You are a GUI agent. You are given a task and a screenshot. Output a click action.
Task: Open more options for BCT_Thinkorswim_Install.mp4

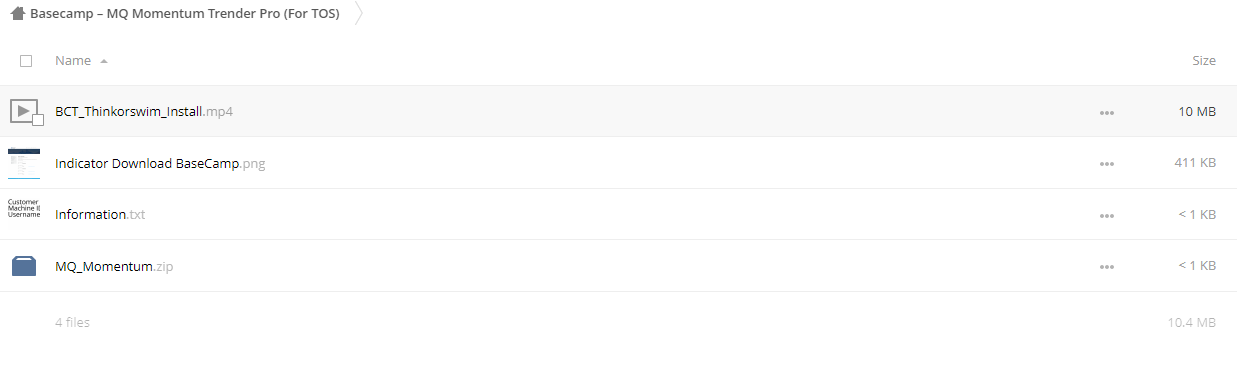point(1106,113)
